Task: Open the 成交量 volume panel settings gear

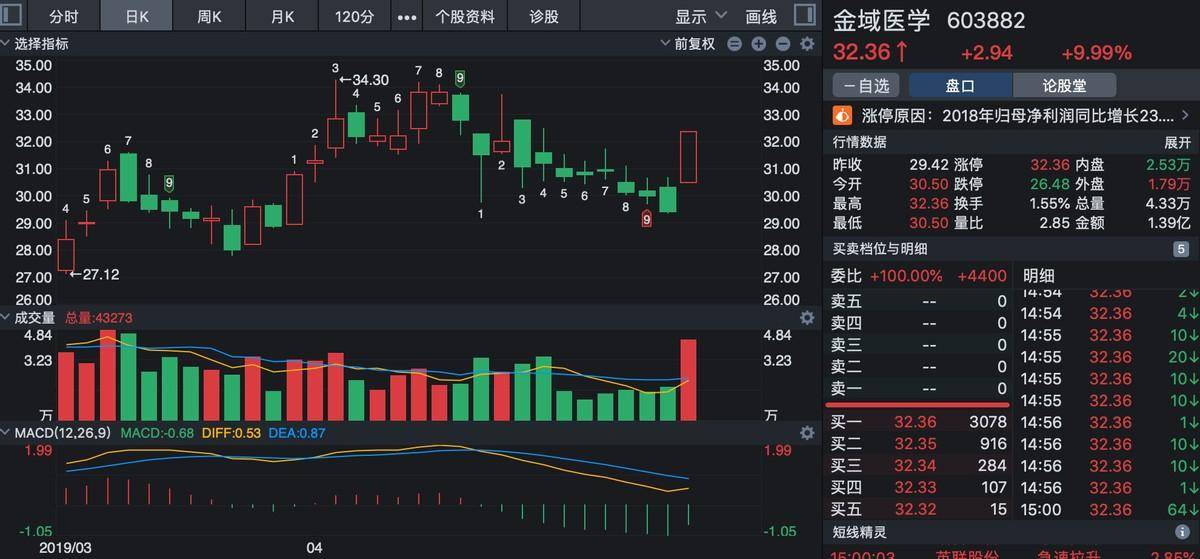Action: [807, 318]
